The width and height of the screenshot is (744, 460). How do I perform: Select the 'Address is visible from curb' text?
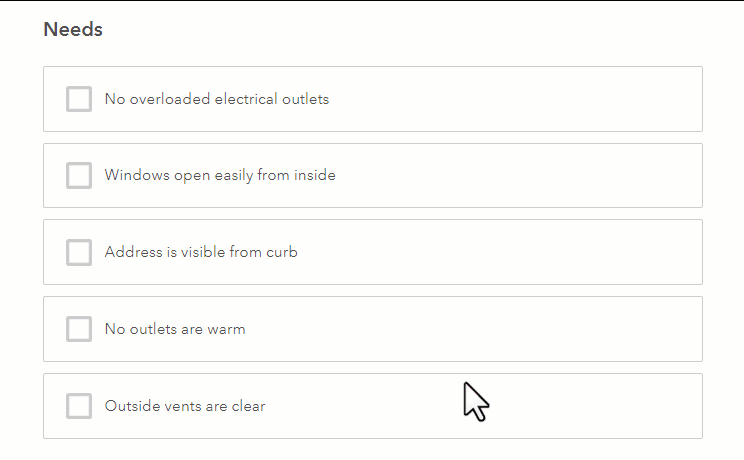click(x=201, y=252)
